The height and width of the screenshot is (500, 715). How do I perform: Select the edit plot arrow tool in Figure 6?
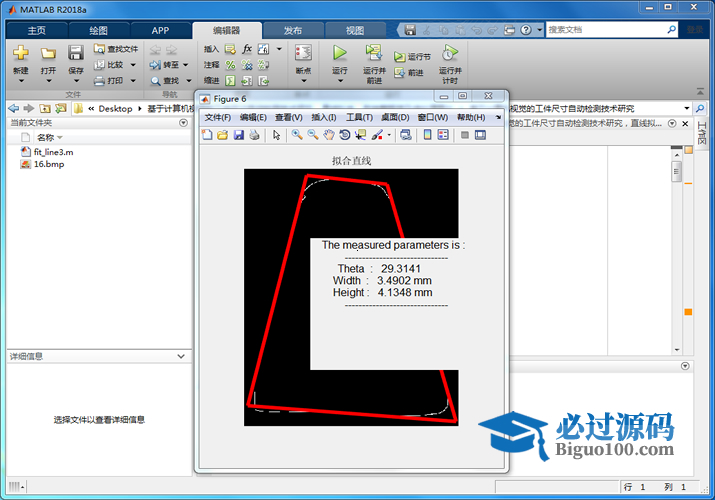(276, 134)
